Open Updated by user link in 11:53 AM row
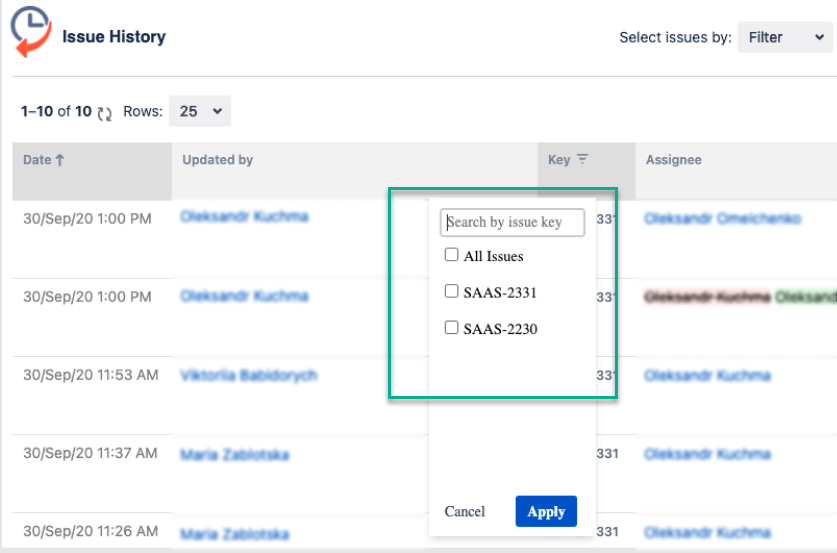Screen dimensions: 837x553 coord(249,375)
